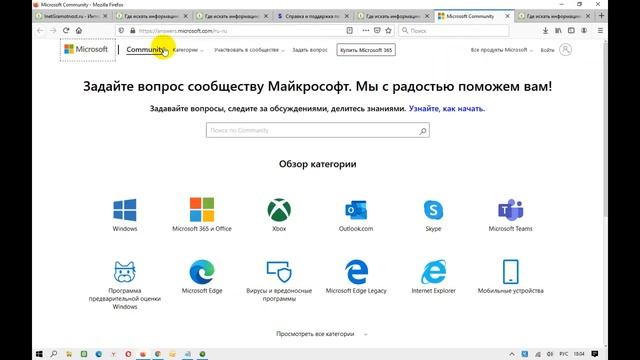Select the Microsoft Edge category icon
The image size is (640, 360).
tap(202, 272)
